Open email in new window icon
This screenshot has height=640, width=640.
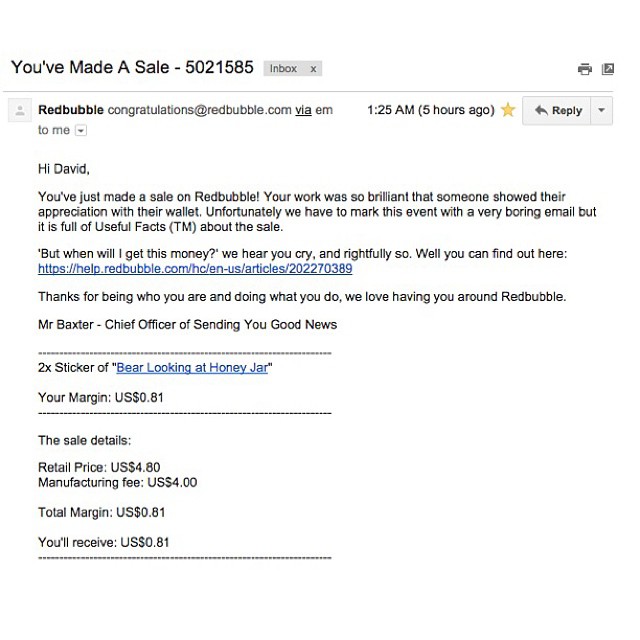tap(608, 69)
